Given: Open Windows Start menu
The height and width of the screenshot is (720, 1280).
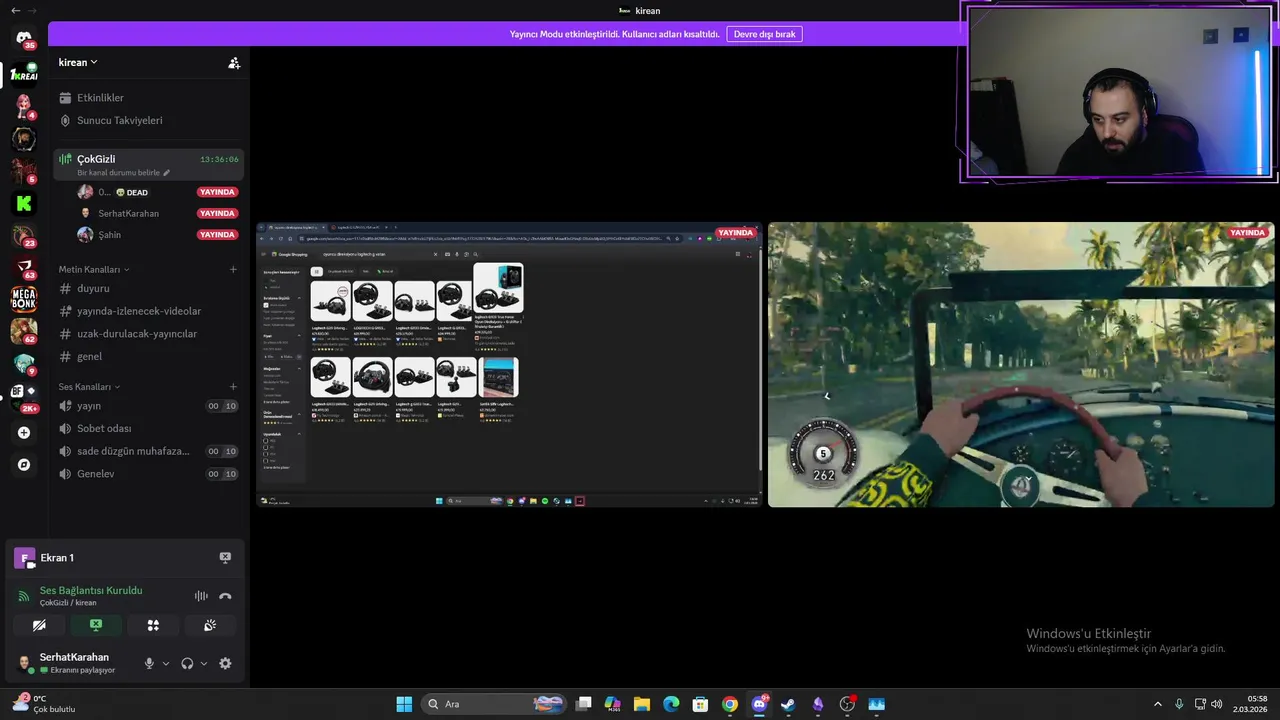Looking at the screenshot, I should (x=404, y=704).
